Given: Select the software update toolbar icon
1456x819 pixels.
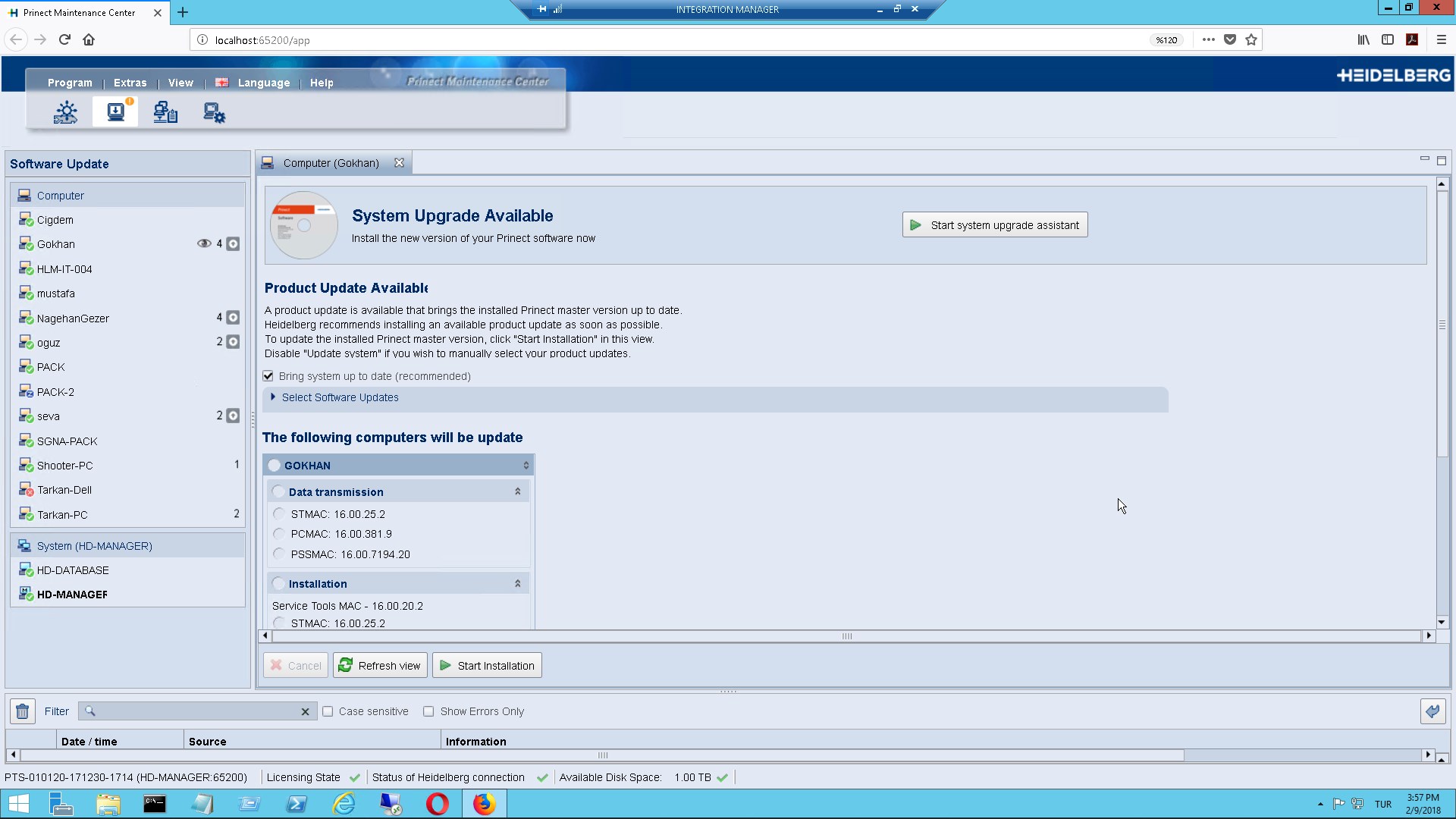Looking at the screenshot, I should point(116,112).
